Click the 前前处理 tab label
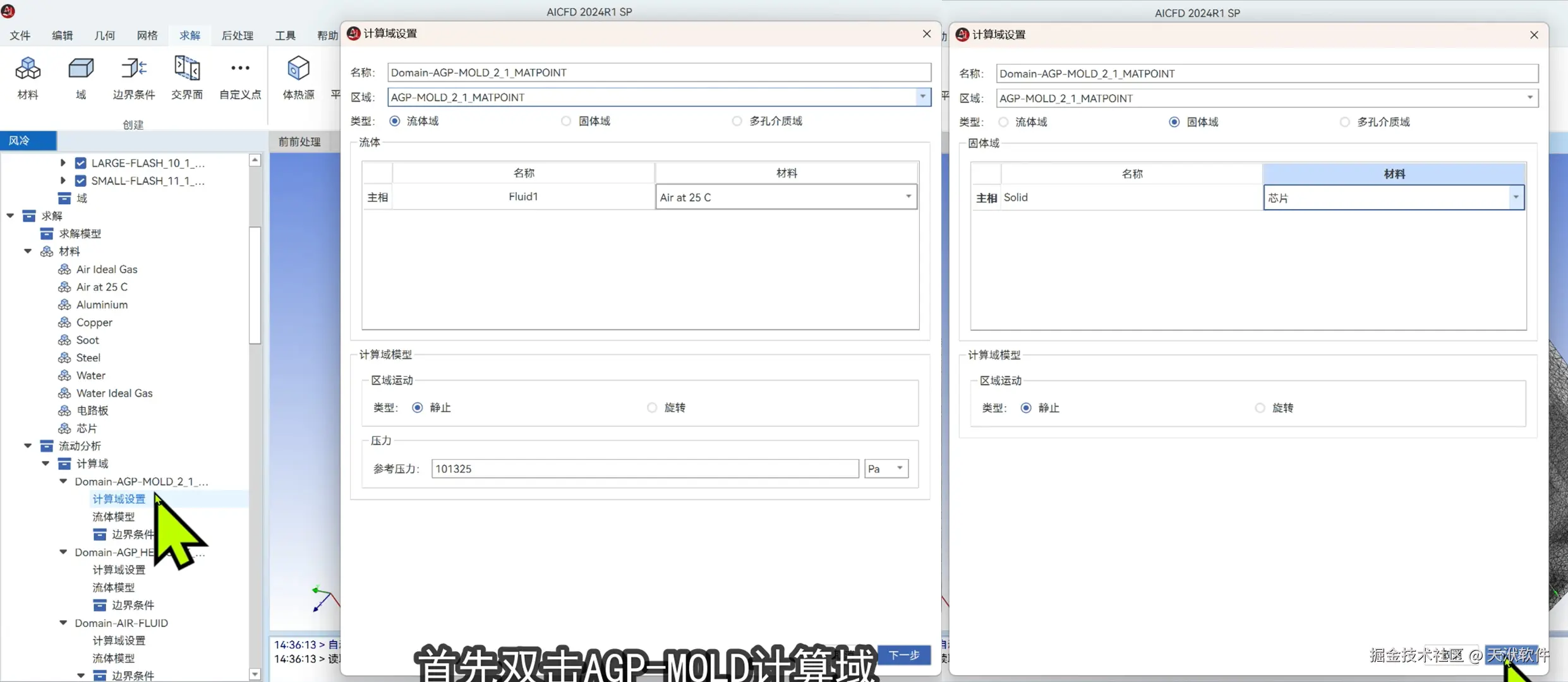The image size is (1568, 682). pos(299,141)
